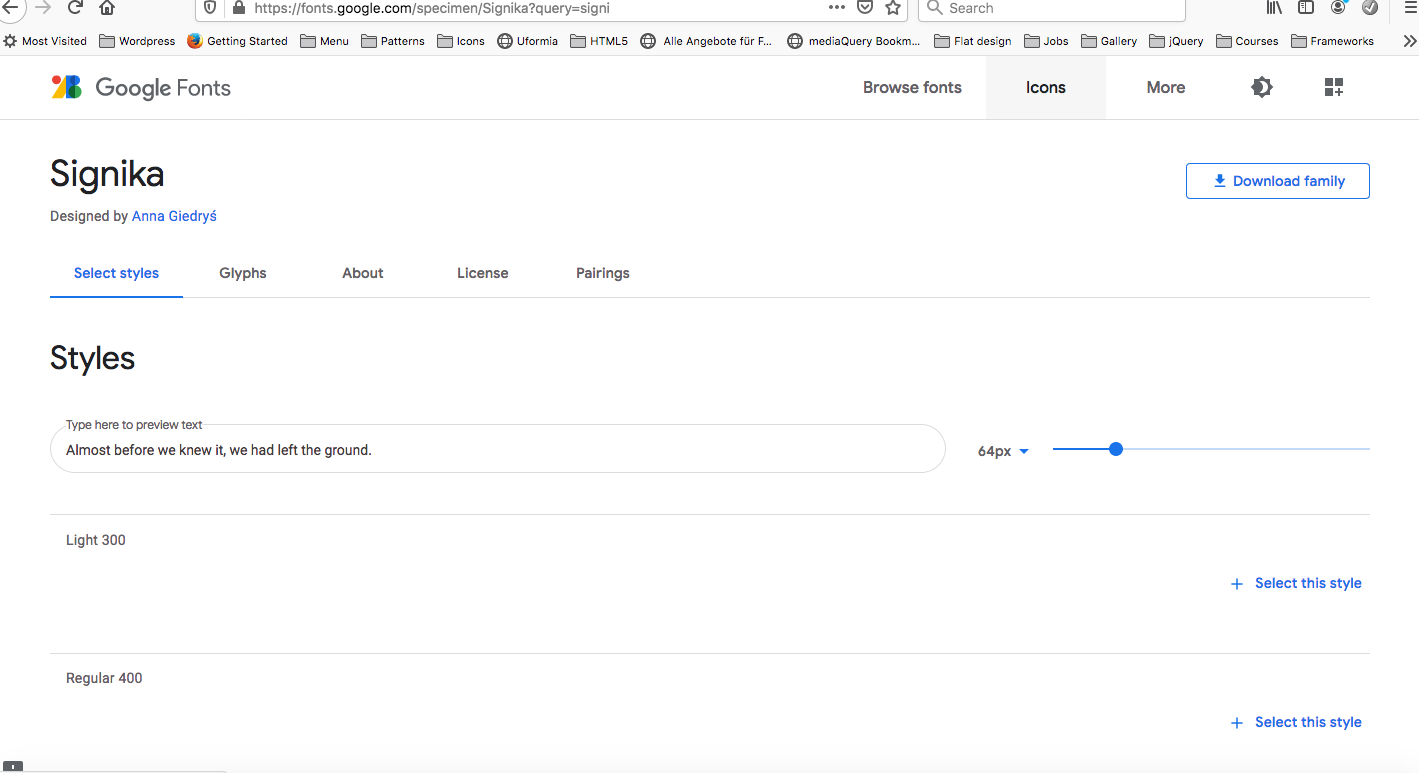Reload the page with the refresh icon
1419x773 pixels.
tap(74, 8)
